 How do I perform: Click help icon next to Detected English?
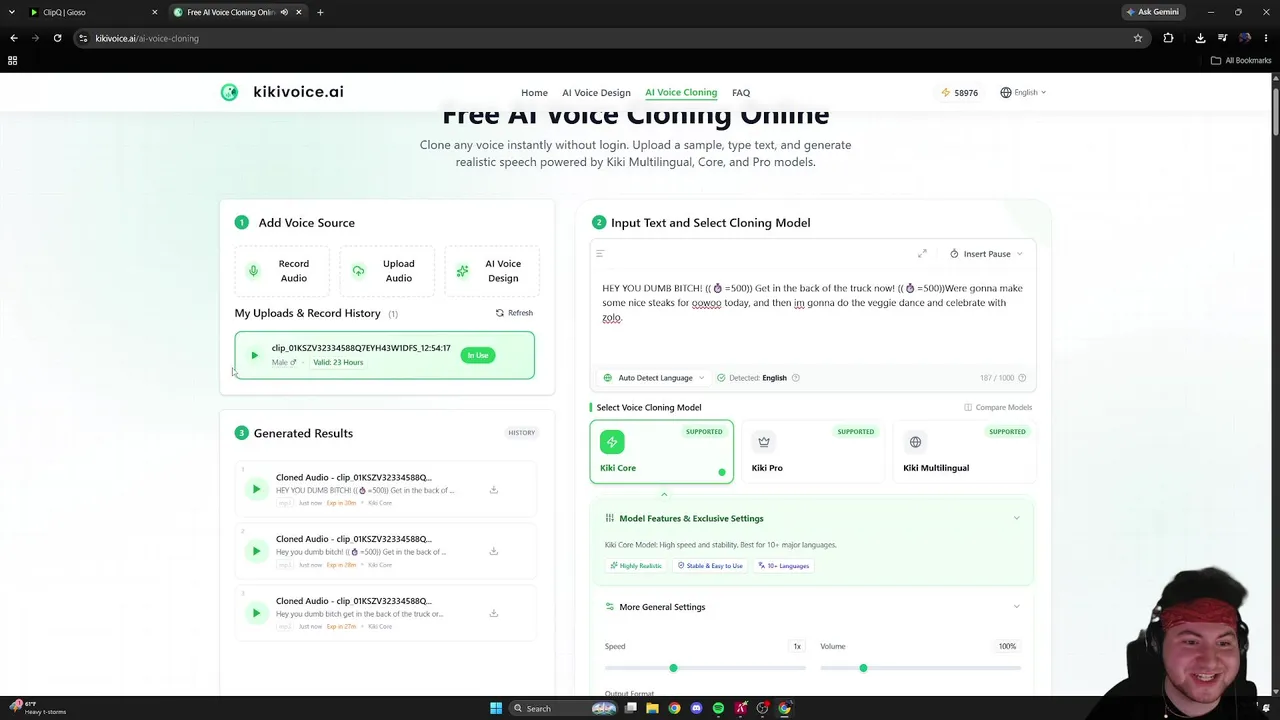click(x=795, y=378)
